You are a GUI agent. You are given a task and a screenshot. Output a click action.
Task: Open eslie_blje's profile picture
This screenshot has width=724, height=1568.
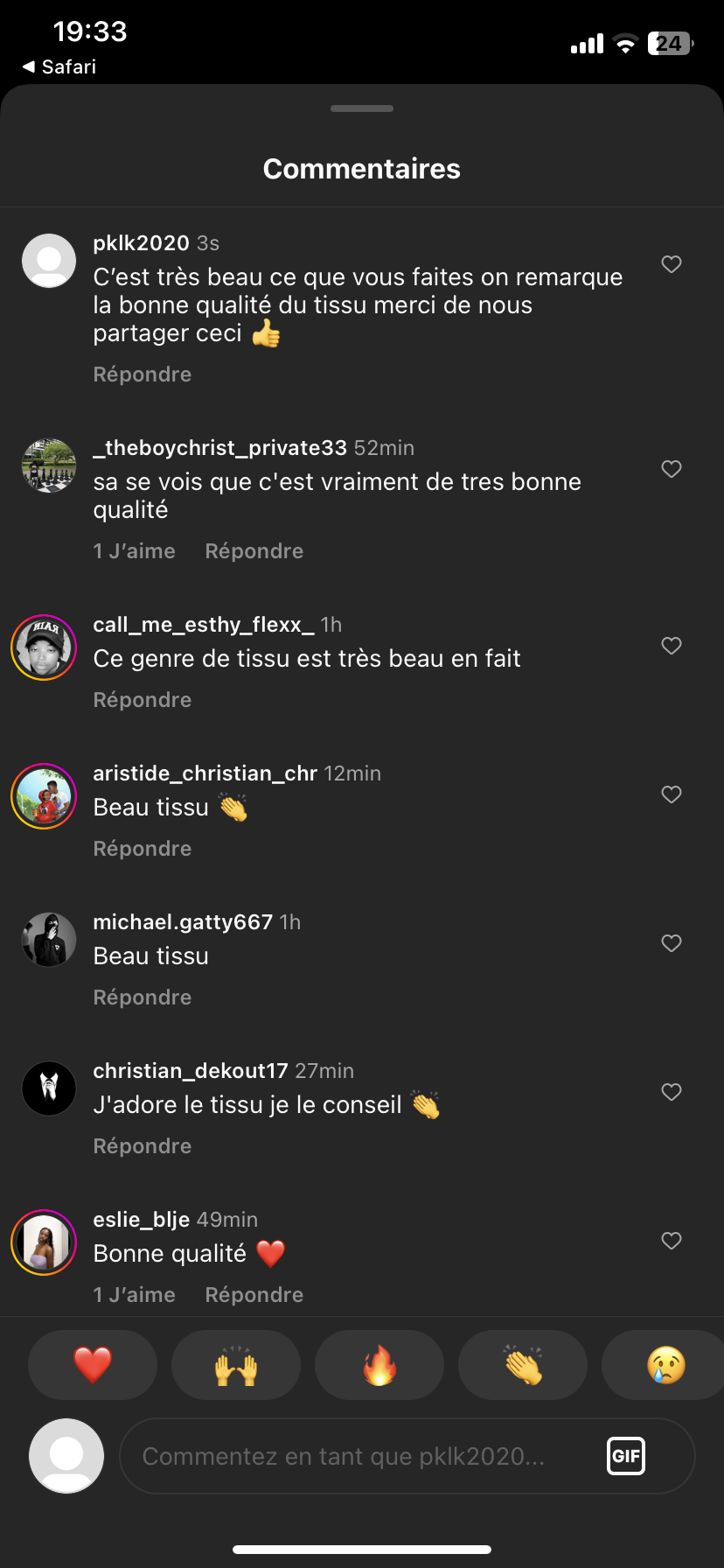(44, 1242)
